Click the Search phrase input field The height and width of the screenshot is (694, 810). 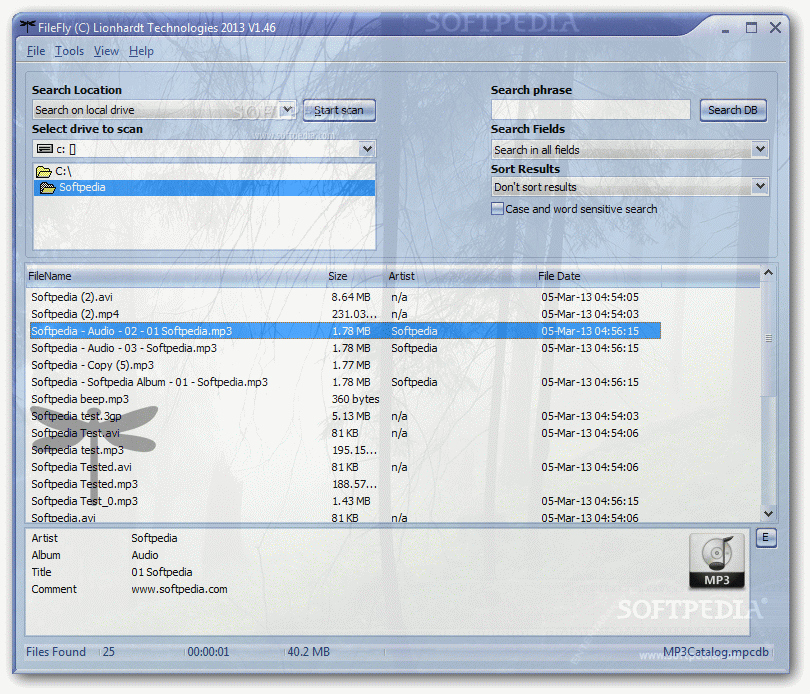(590, 110)
